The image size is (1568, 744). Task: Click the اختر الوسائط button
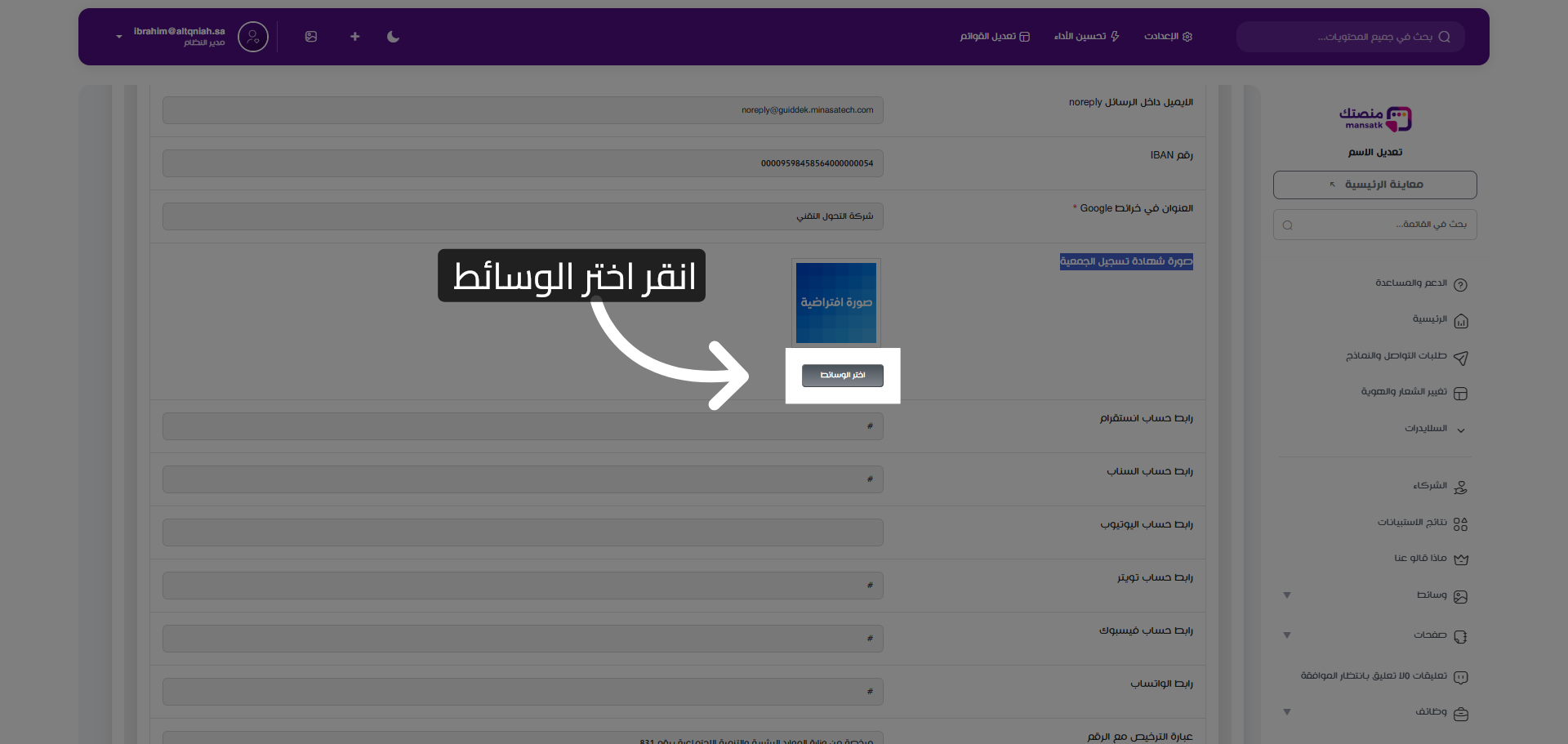842,375
